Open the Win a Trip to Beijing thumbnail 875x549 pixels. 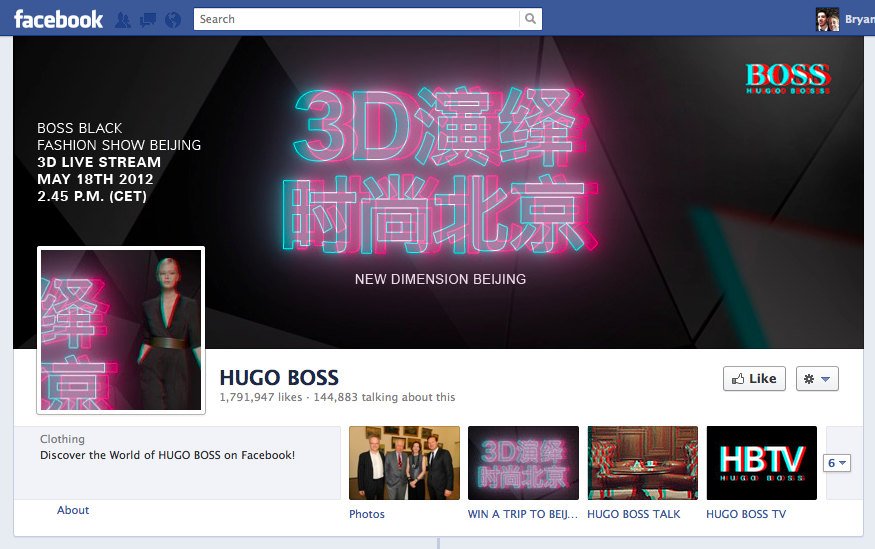pyautogui.click(x=523, y=463)
